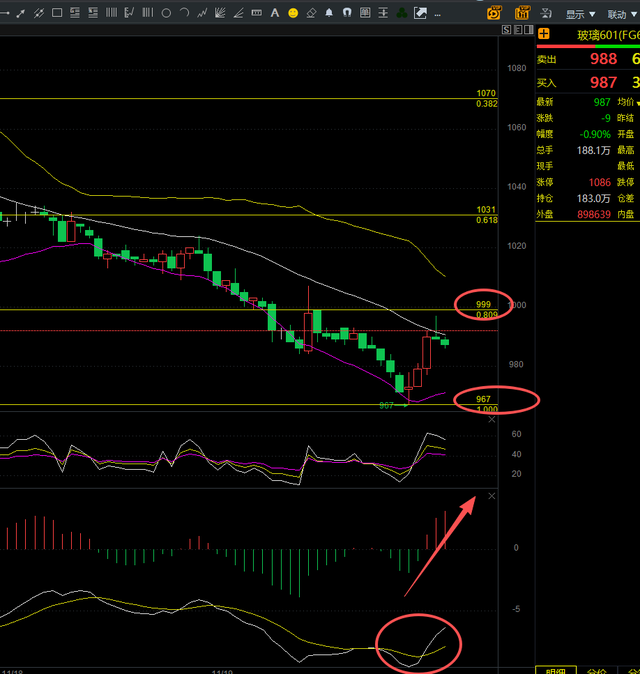Screen dimensions: 640x674
Task: Select the circle drawing tool
Action: pos(166,13)
